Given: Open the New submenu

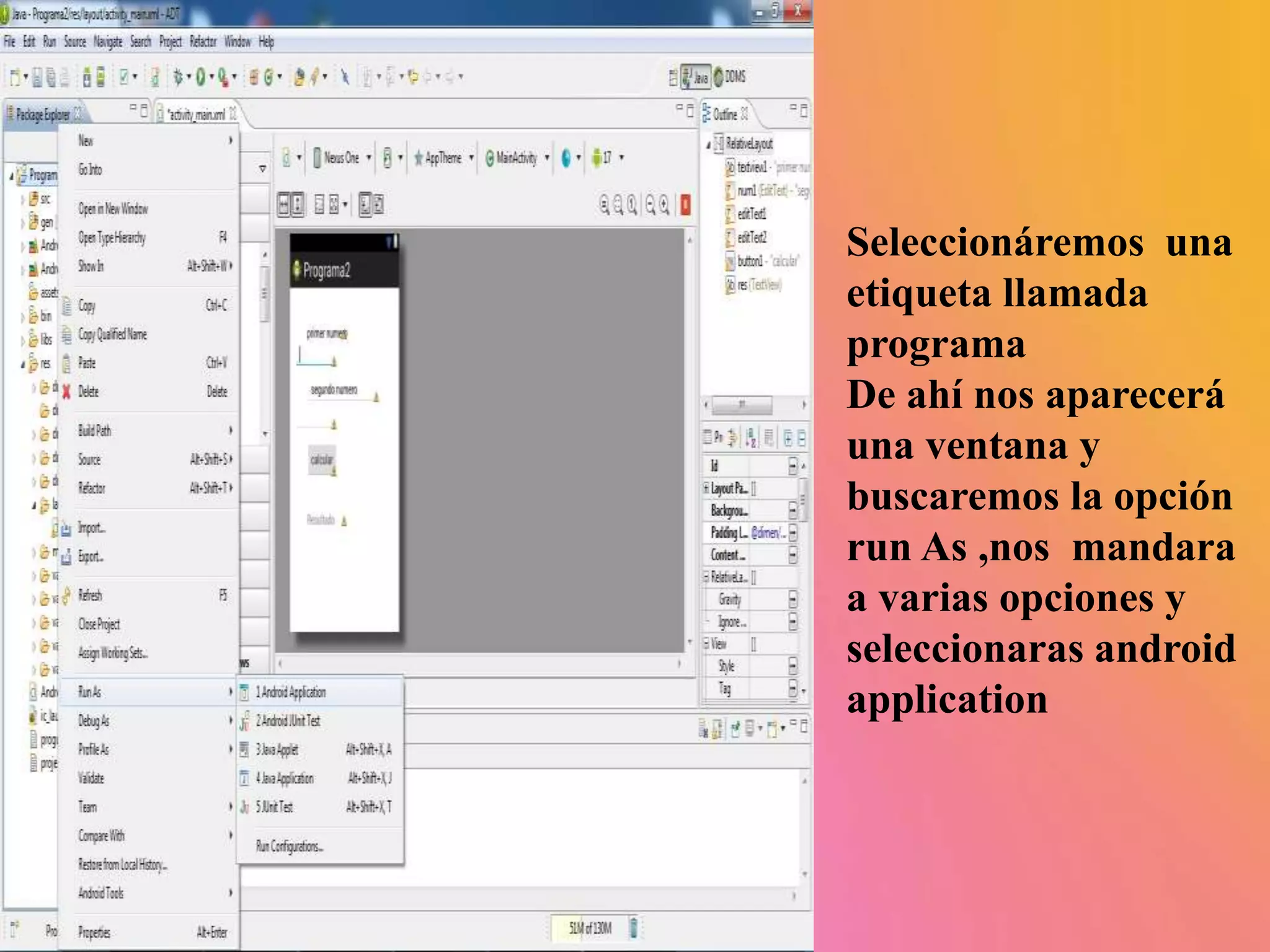Looking at the screenshot, I should (149, 141).
